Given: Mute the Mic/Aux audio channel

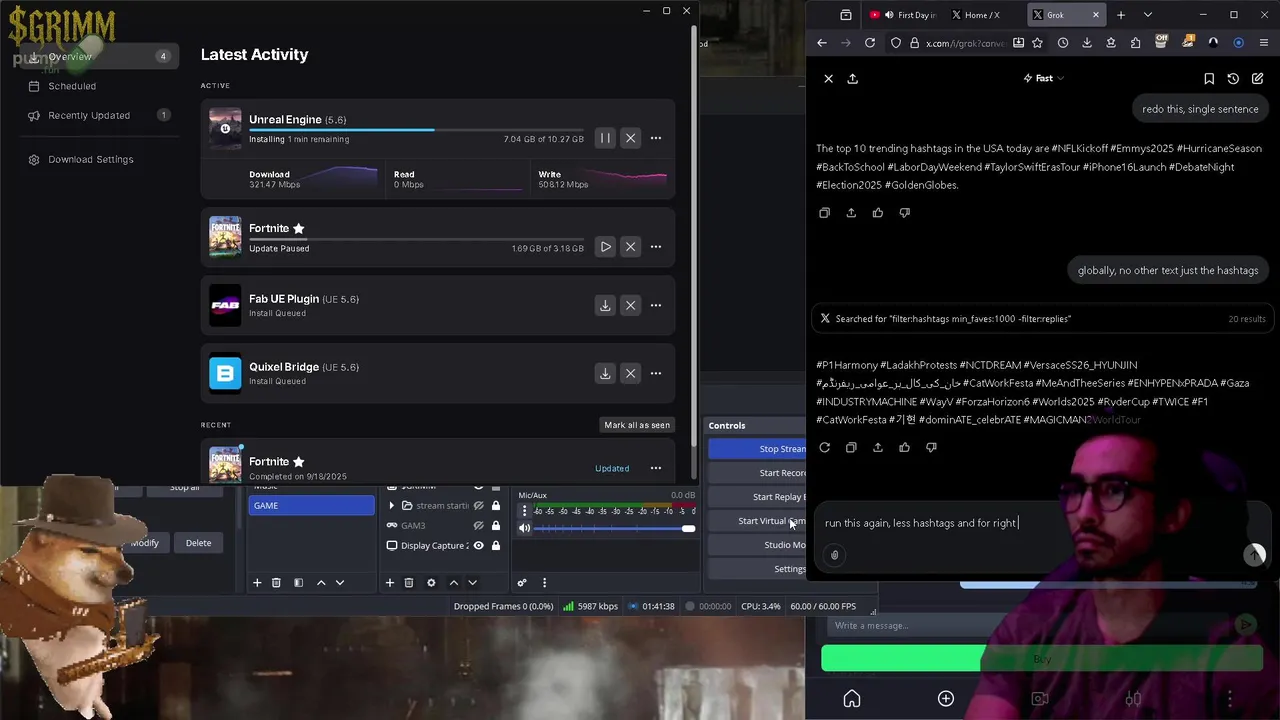Looking at the screenshot, I should [x=524, y=528].
